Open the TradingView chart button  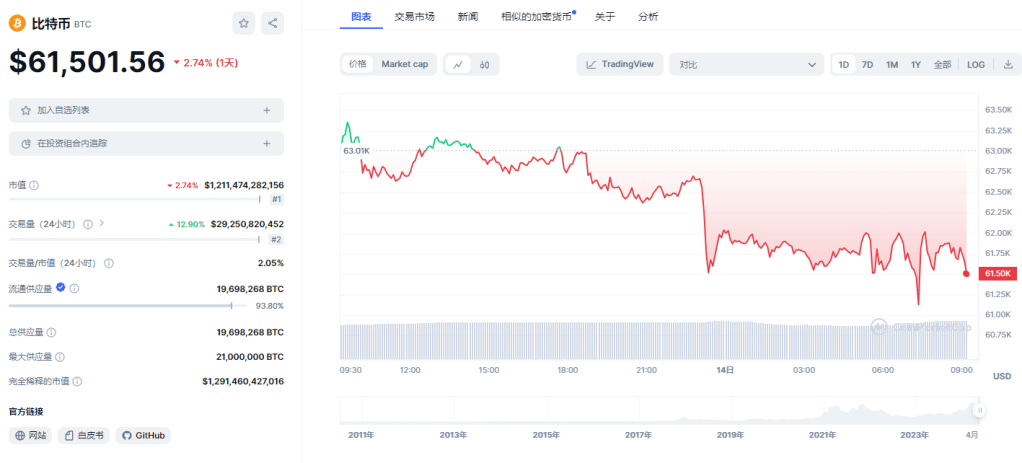tap(620, 64)
